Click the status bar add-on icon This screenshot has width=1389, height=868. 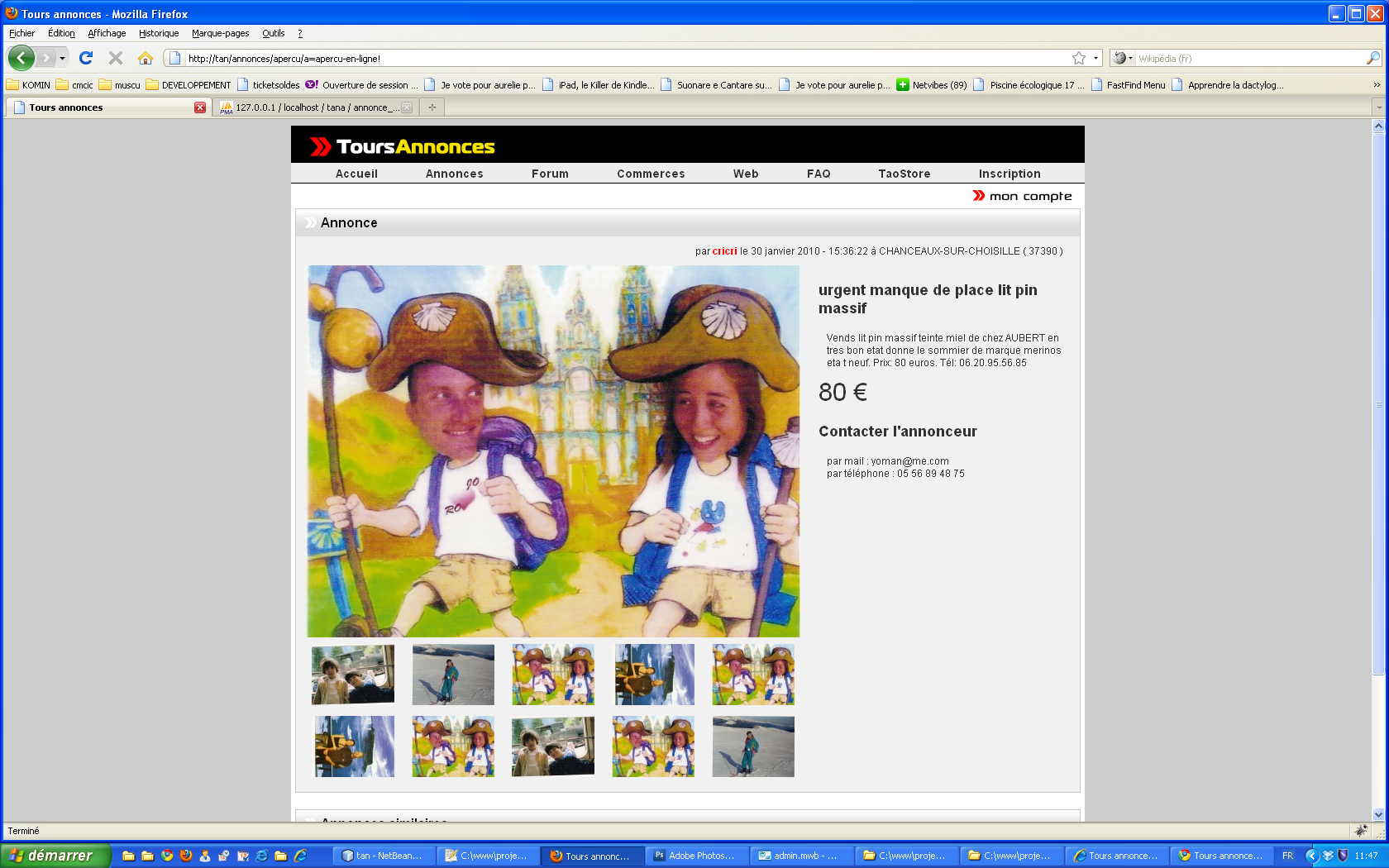pyautogui.click(x=1361, y=831)
